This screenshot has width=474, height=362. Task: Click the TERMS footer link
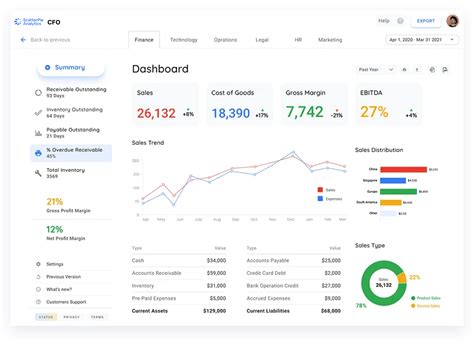[x=97, y=317]
